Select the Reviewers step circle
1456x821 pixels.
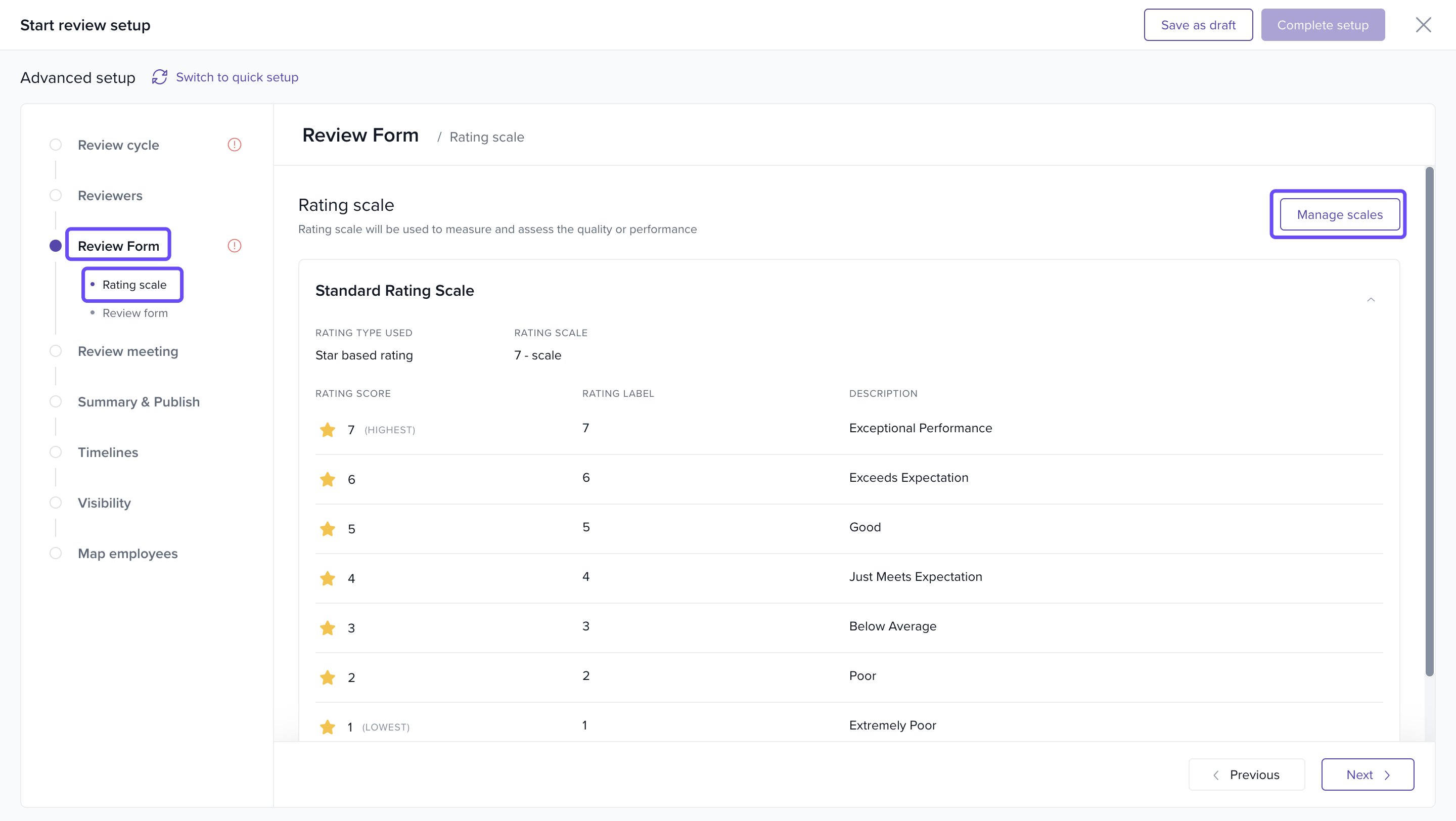pos(56,196)
